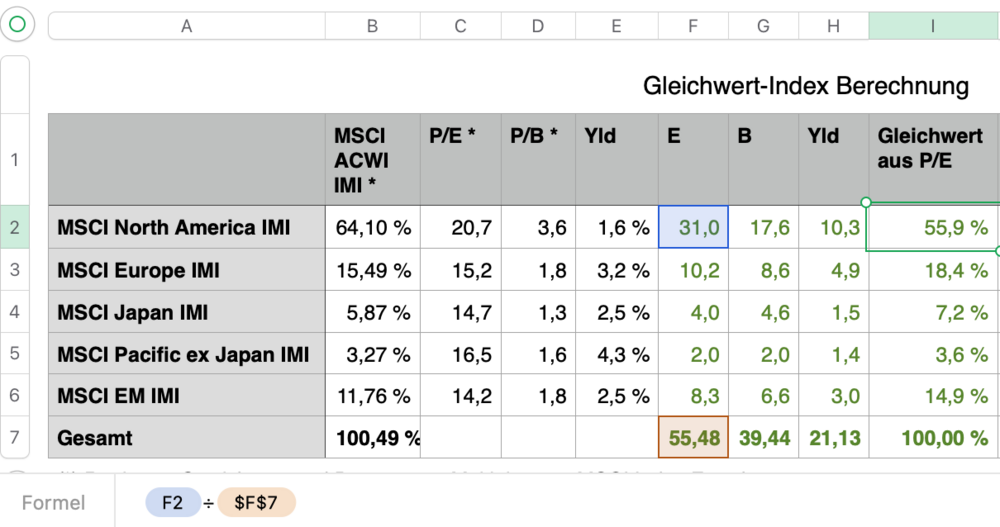Image resolution: width=1000 pixels, height=527 pixels.
Task: Select column E header
Action: click(x=616, y=27)
